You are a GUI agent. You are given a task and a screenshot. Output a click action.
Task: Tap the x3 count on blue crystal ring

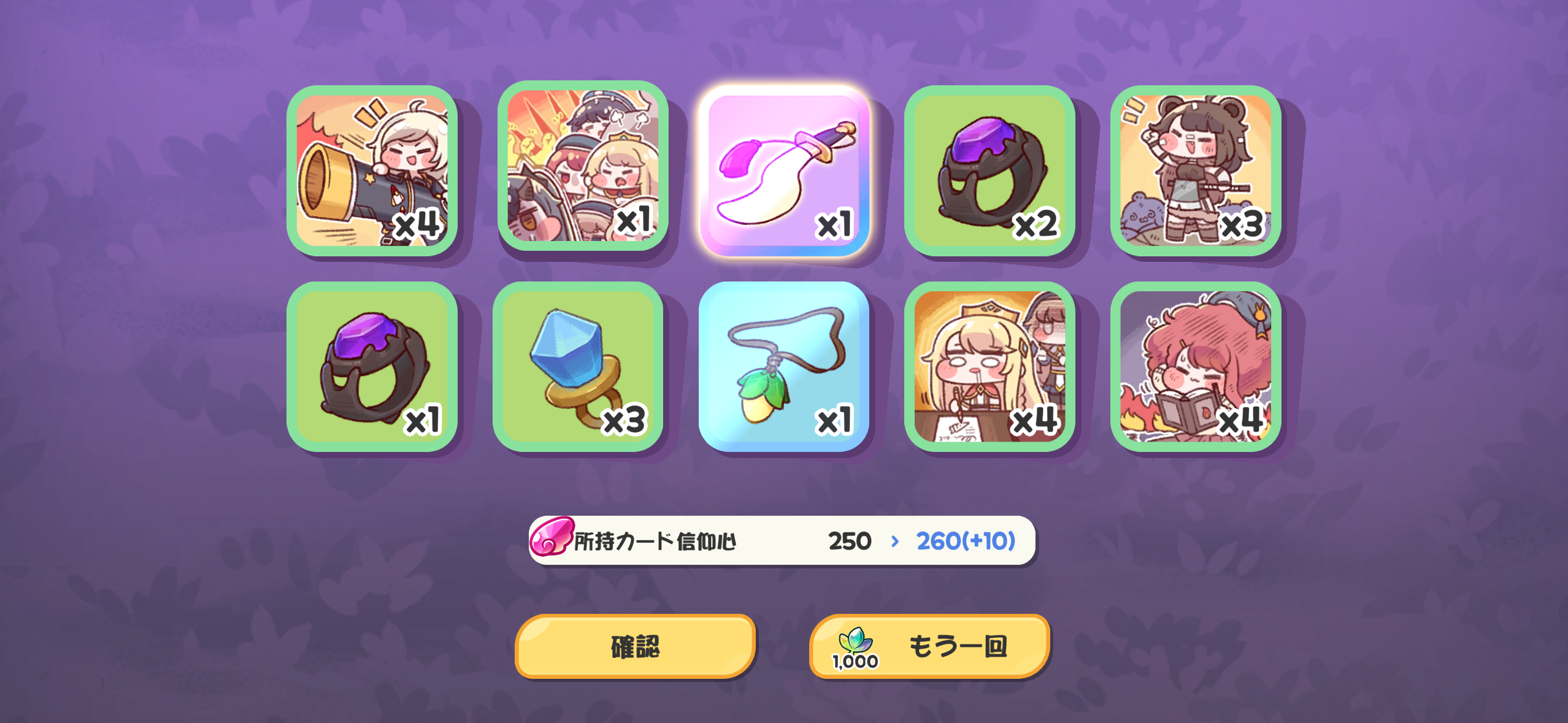tap(624, 420)
